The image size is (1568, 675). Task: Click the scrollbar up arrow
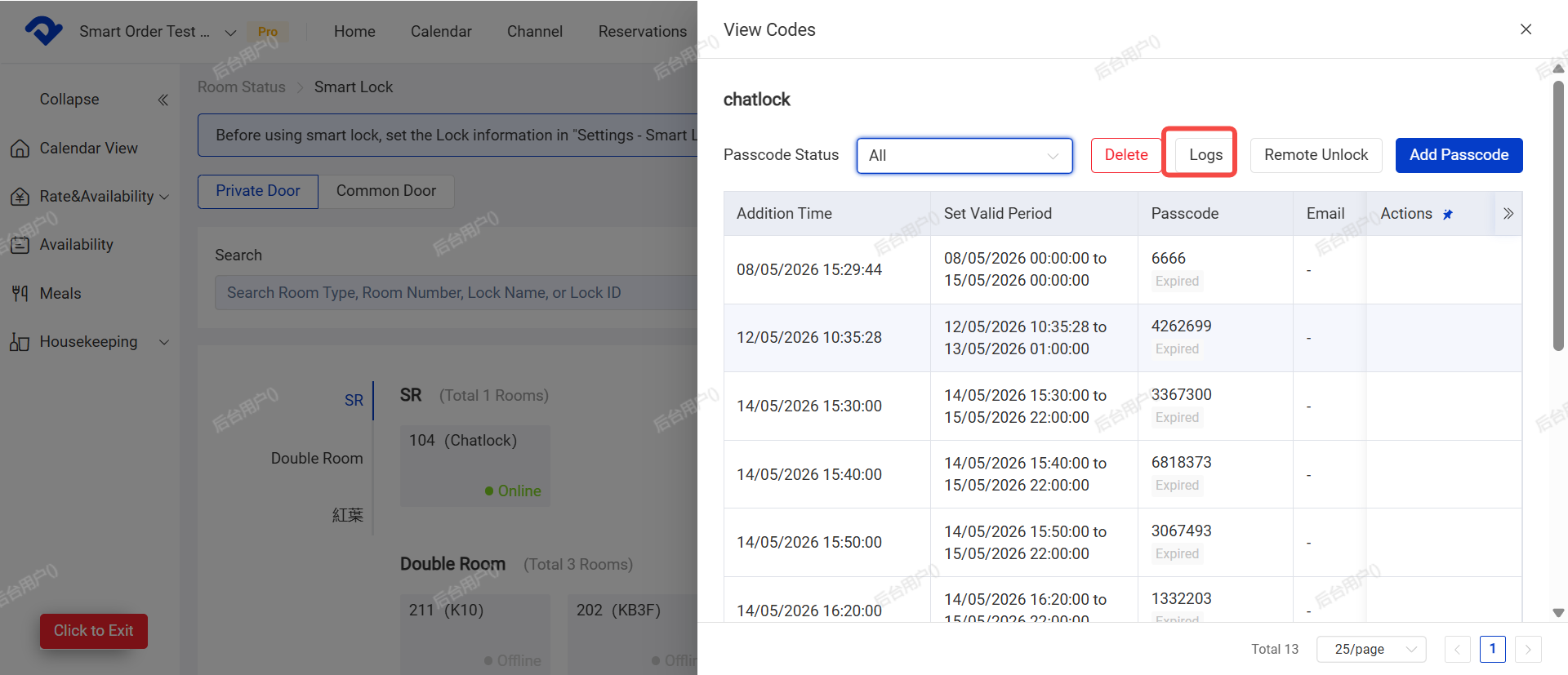1558,69
